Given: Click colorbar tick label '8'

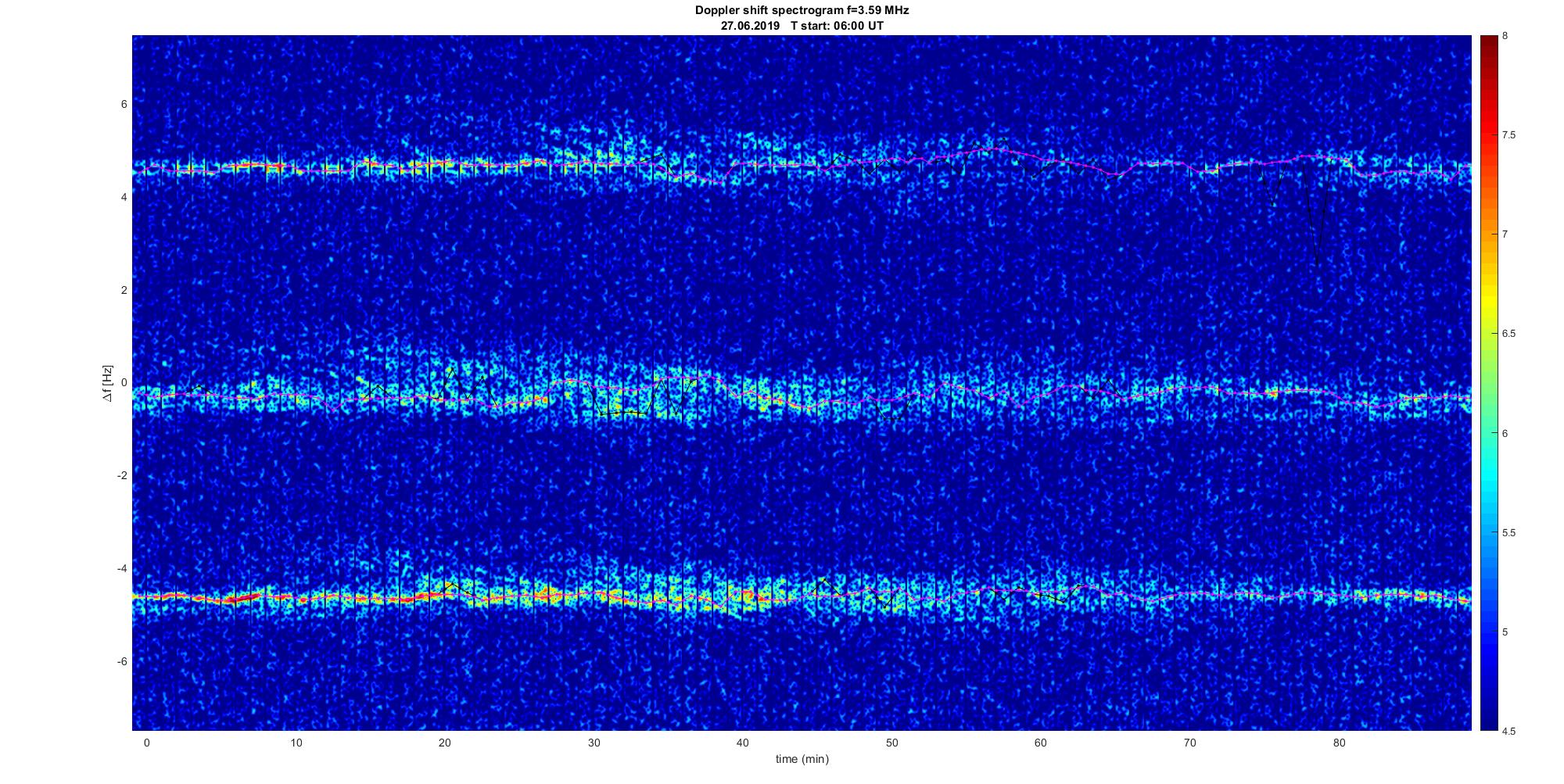Looking at the screenshot, I should [x=1505, y=36].
